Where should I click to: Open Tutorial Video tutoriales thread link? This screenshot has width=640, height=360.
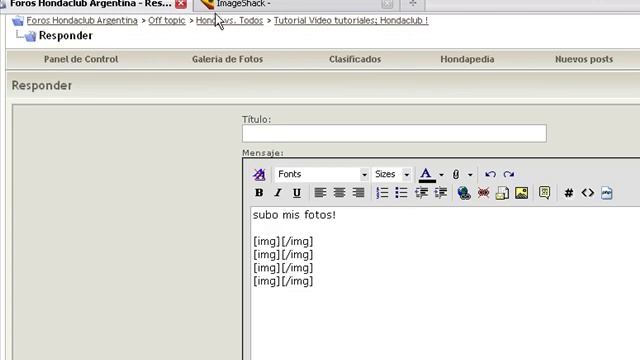pyautogui.click(x=351, y=20)
